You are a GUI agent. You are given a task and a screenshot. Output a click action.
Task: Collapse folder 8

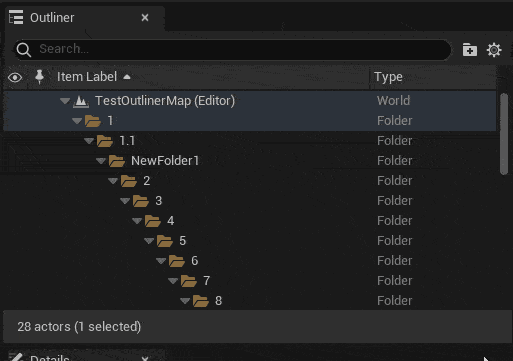click(x=185, y=301)
